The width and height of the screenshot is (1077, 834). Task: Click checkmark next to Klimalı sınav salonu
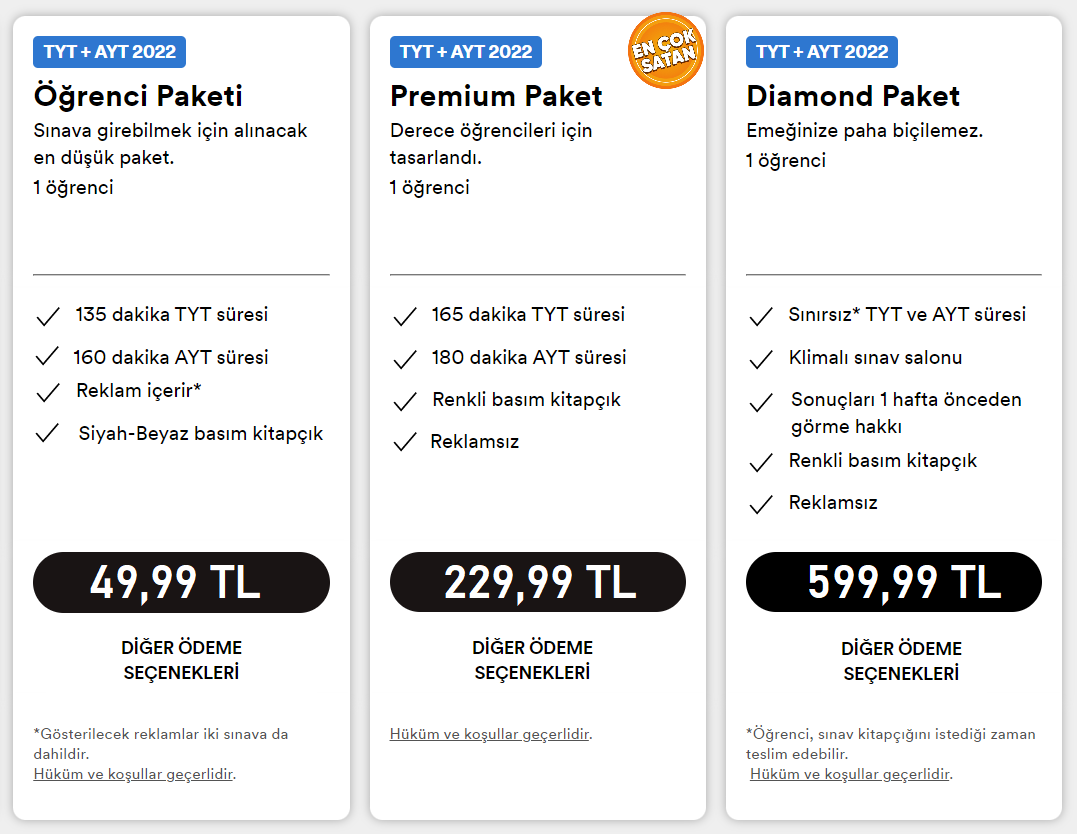pos(761,359)
